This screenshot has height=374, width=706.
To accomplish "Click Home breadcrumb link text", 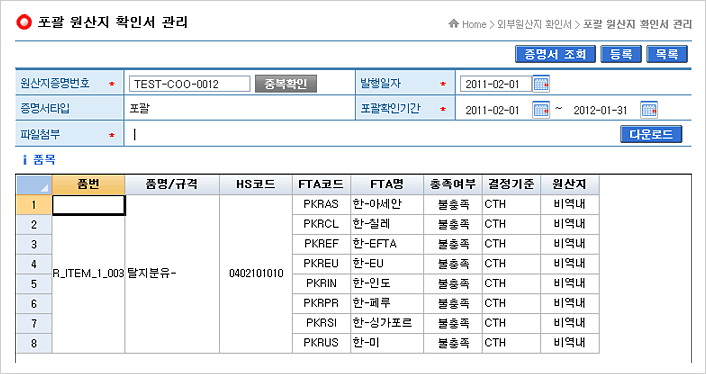I will point(474,24).
